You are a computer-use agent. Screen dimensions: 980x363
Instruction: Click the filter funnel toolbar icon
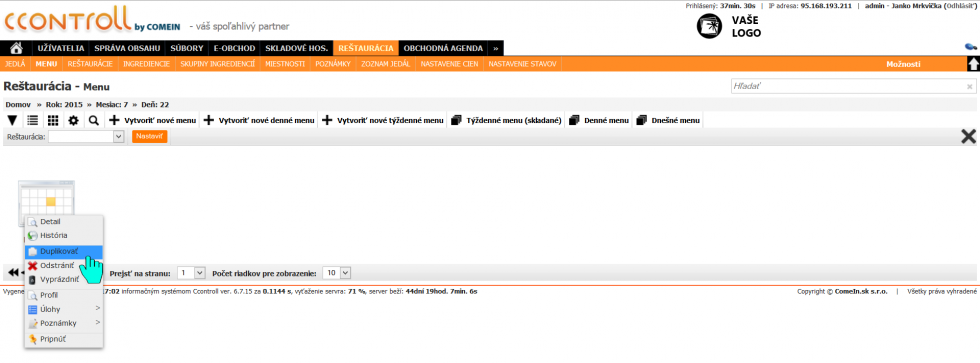pyautogui.click(x=12, y=120)
